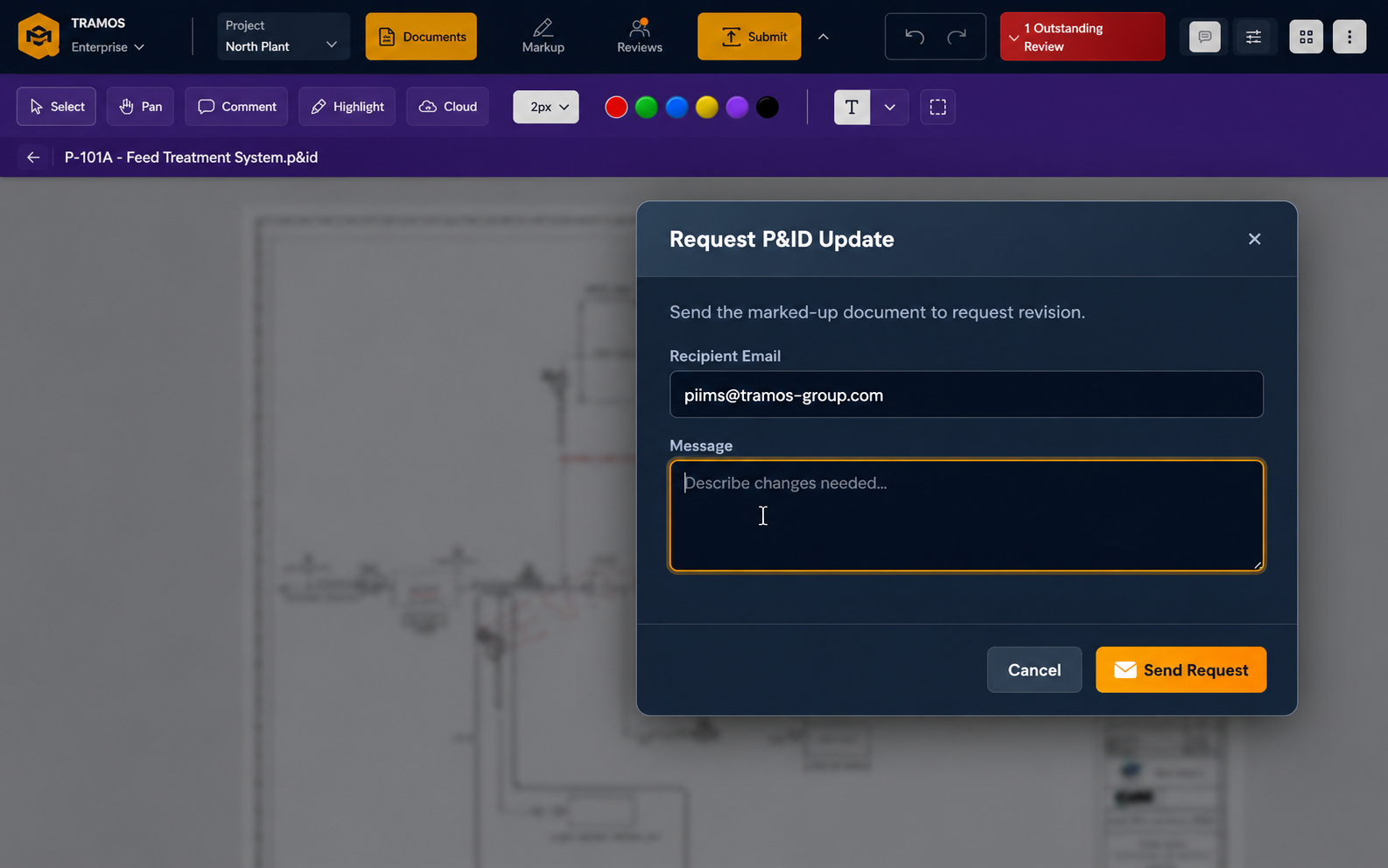This screenshot has height=868, width=1388.
Task: Click into the Message text area
Action: pos(966,516)
